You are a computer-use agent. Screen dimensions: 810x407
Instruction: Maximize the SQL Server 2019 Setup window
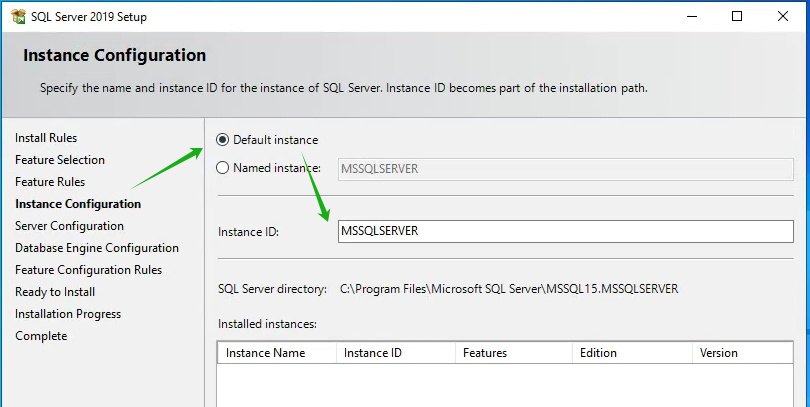tap(737, 17)
